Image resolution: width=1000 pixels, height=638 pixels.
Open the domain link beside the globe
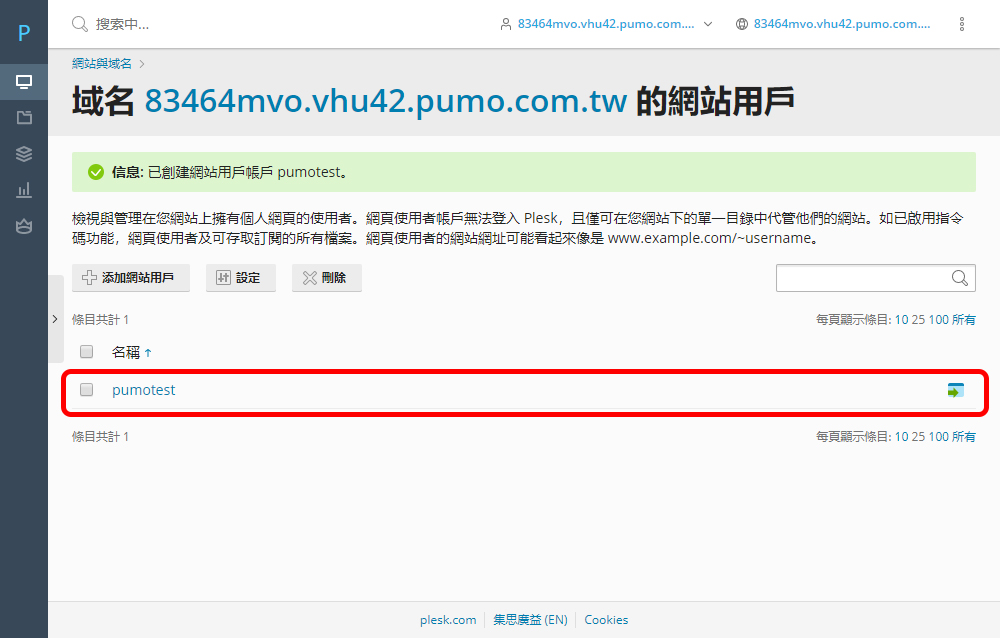click(x=842, y=24)
